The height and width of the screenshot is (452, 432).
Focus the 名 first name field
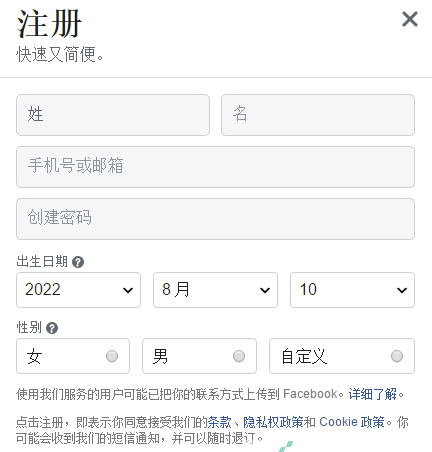tap(318, 115)
